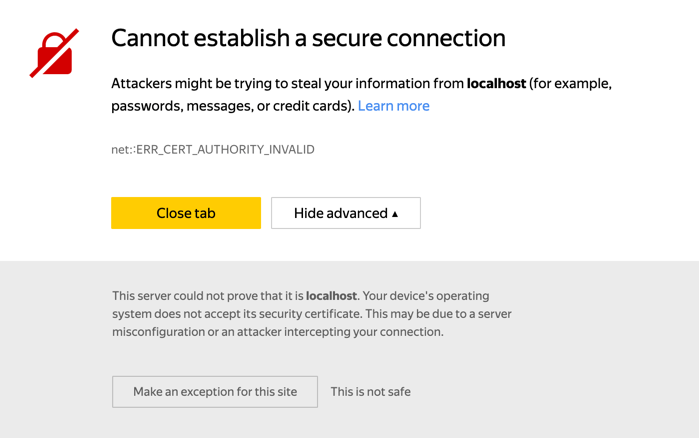The image size is (699, 438).
Task: Make an exception for this site
Action: (215, 392)
